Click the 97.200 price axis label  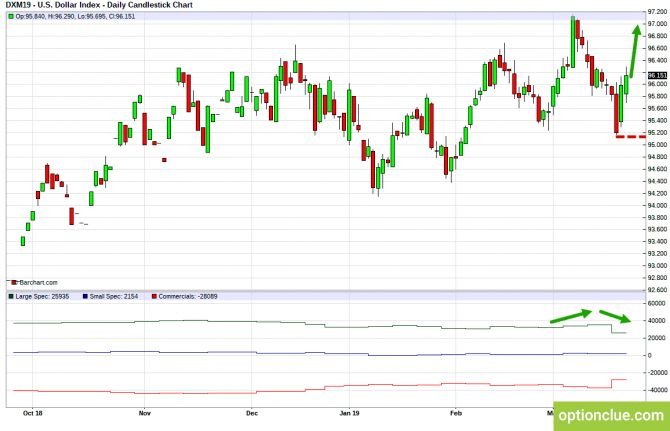point(657,12)
